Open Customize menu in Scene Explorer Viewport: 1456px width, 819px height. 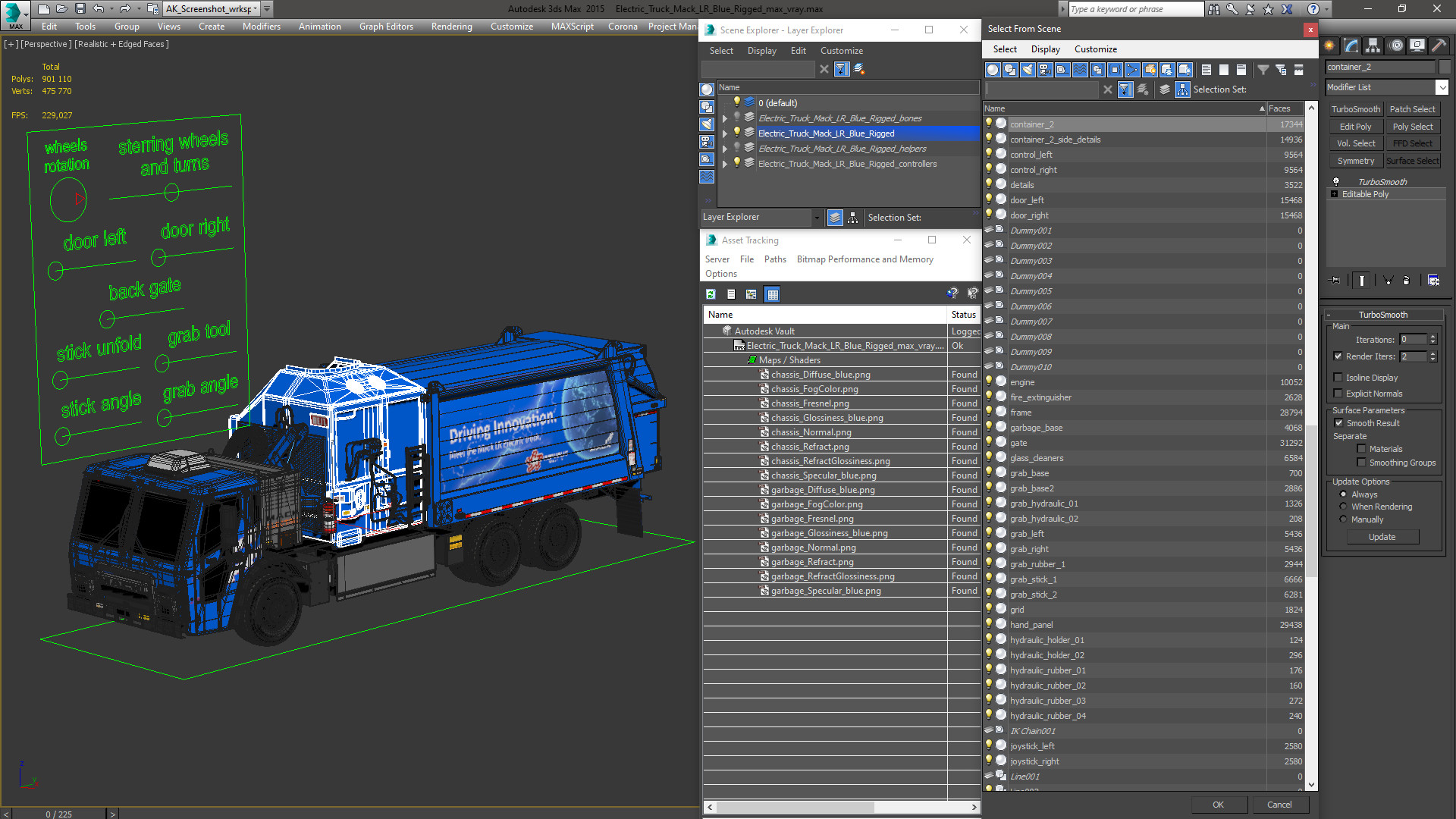tap(841, 51)
